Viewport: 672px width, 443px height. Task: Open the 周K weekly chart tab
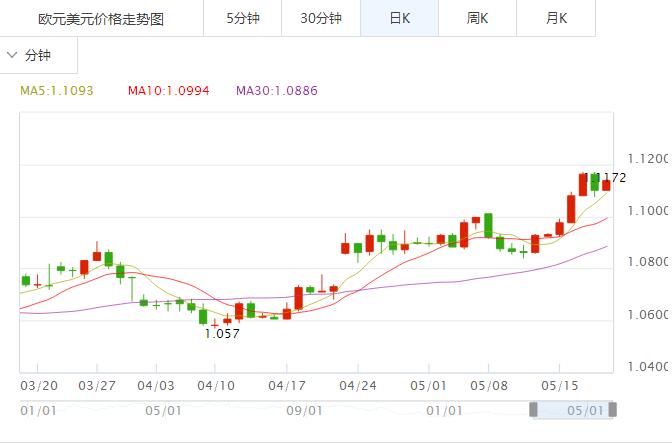(477, 18)
